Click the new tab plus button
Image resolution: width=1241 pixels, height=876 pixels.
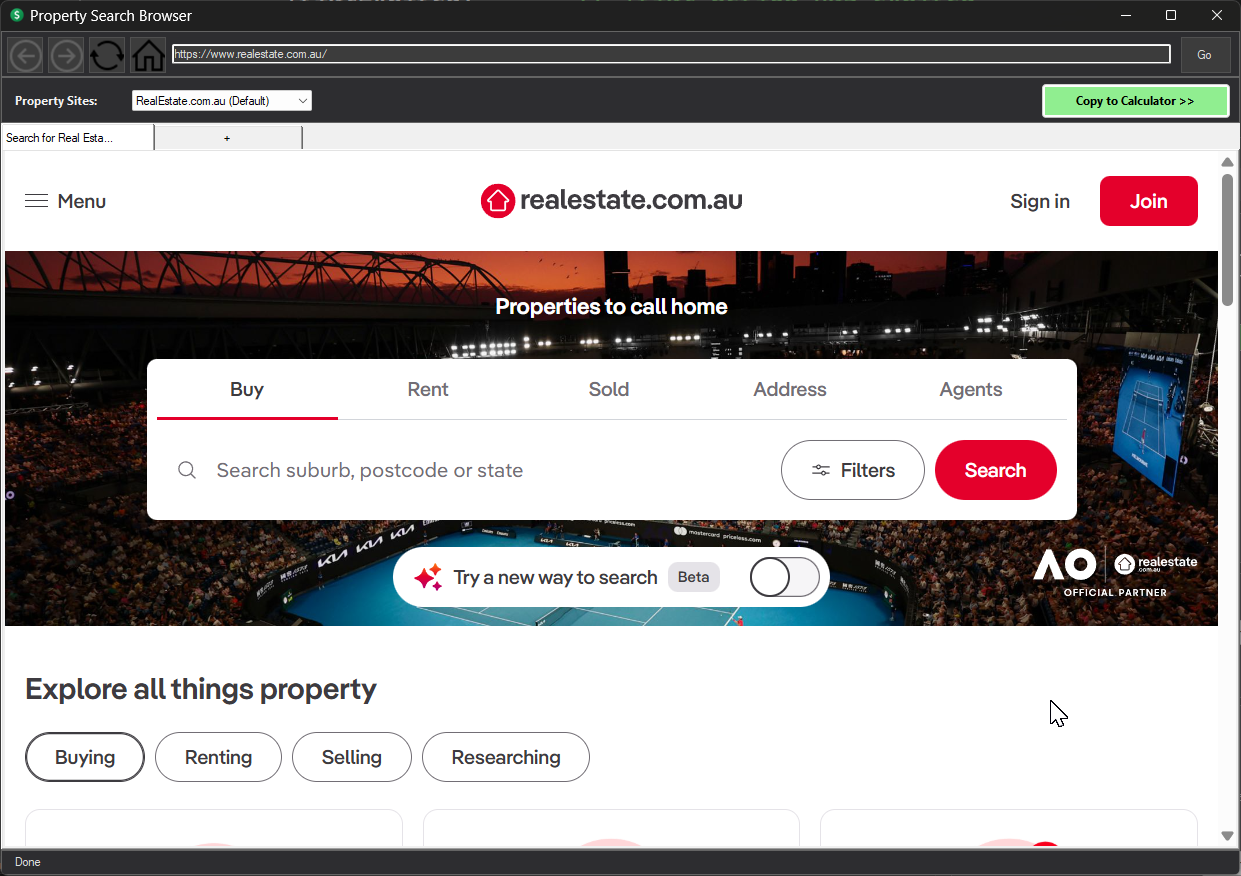point(227,137)
